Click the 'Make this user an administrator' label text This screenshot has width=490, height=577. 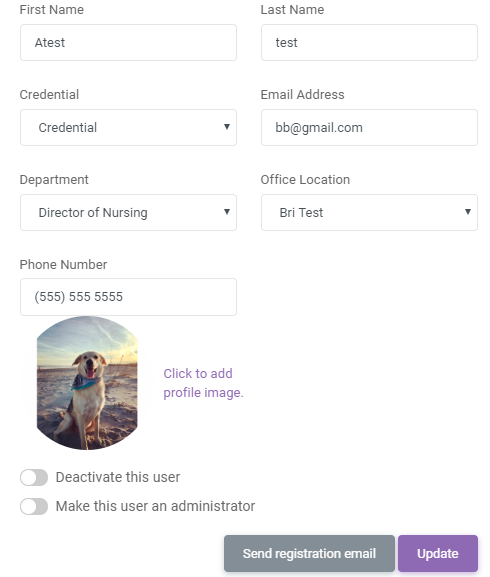click(x=155, y=506)
